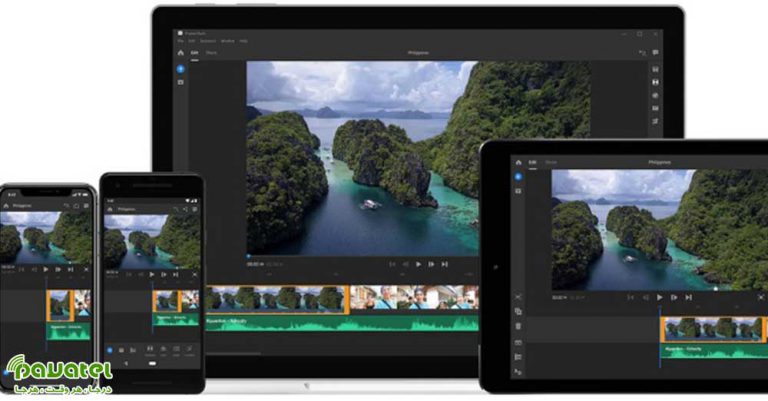Tap chat icon at iPhone top right

click(86, 206)
